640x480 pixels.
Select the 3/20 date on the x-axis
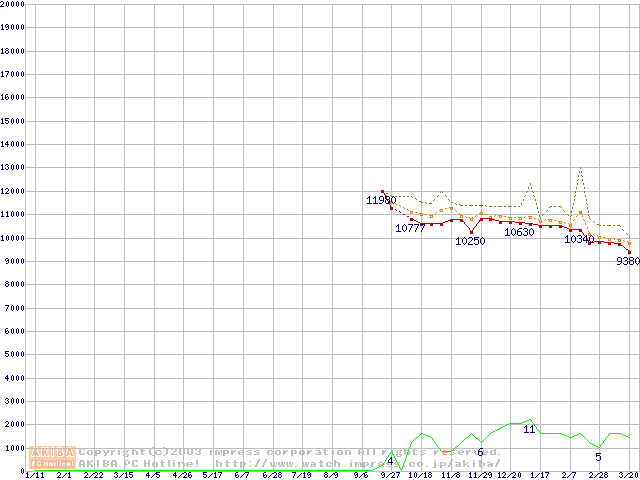pyautogui.click(x=628, y=475)
